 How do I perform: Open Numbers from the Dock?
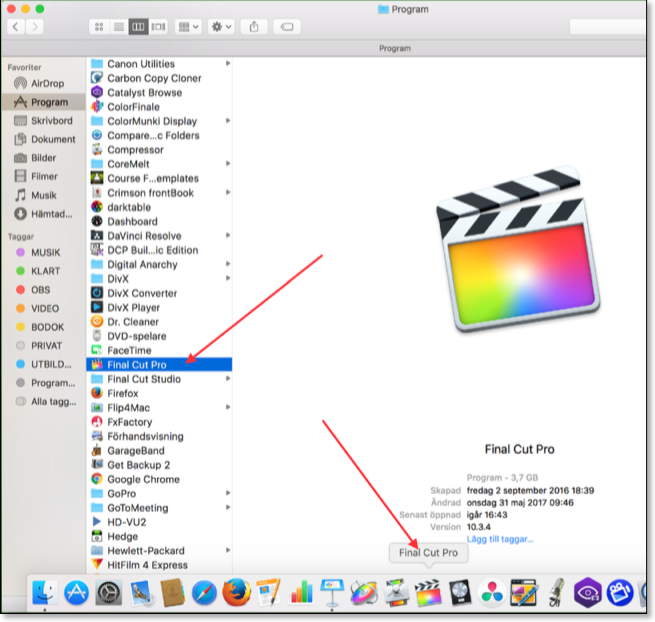coord(300,592)
